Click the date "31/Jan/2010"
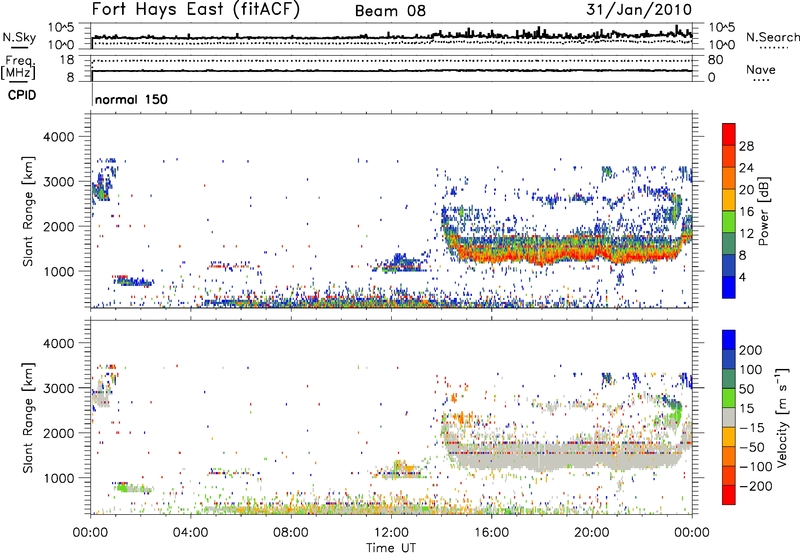Screen dimensions: 800x554 coord(639,10)
